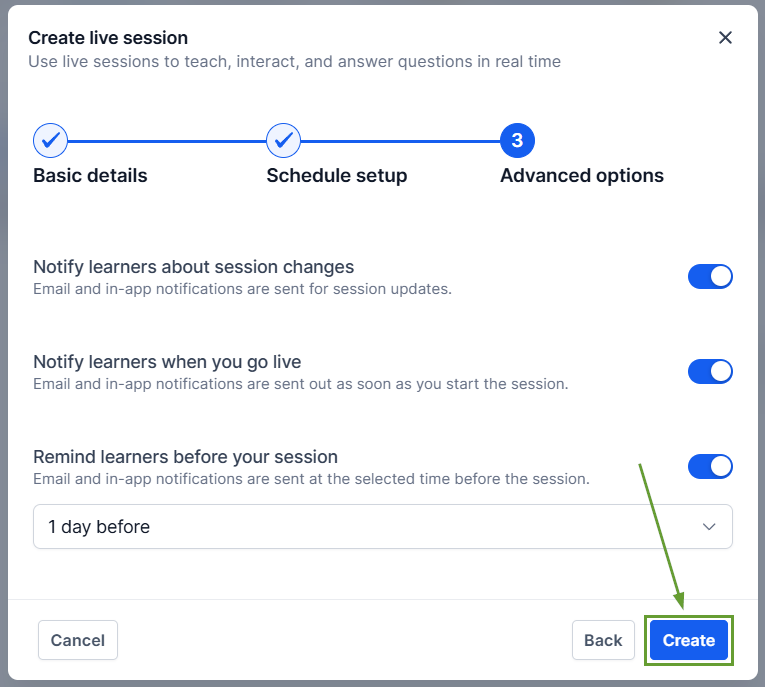
Task: Go to the Basic details step label
Action: tap(90, 176)
